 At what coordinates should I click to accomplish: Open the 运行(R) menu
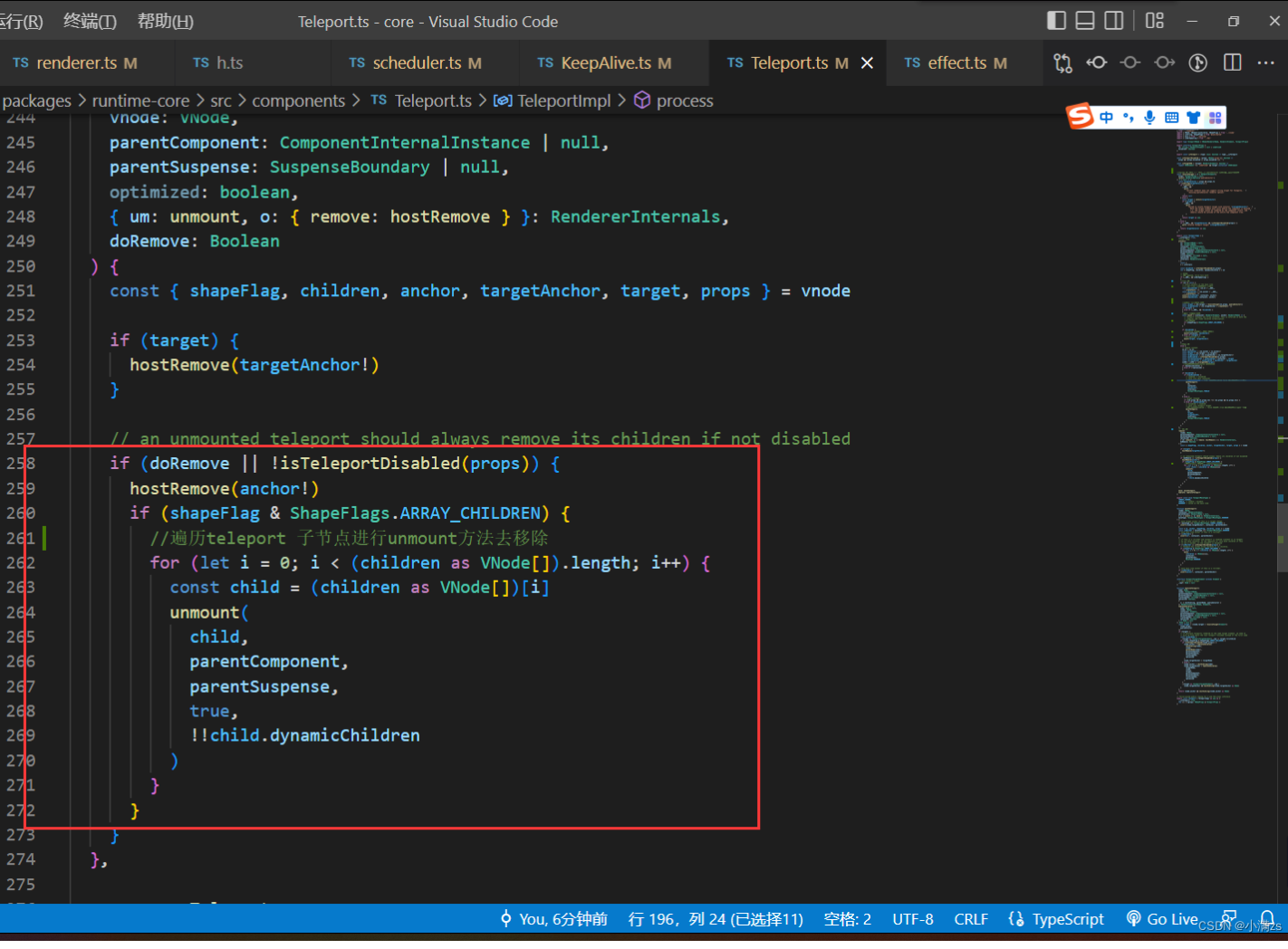(21, 21)
